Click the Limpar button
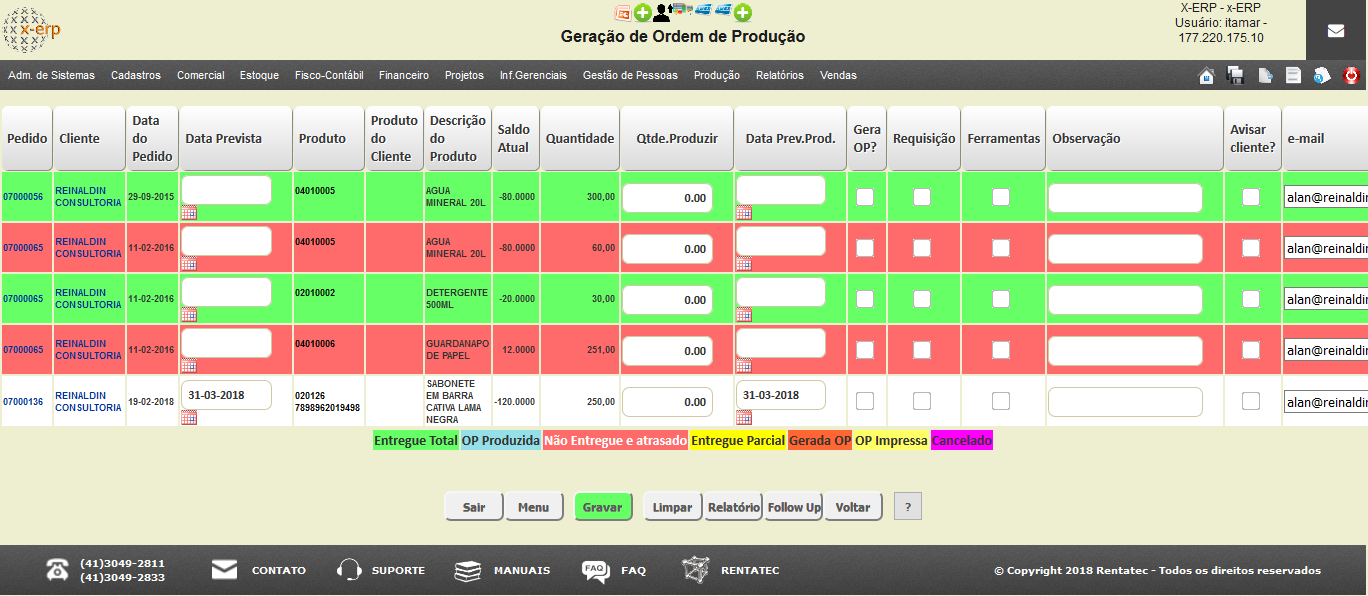The image size is (1368, 596). 673,507
